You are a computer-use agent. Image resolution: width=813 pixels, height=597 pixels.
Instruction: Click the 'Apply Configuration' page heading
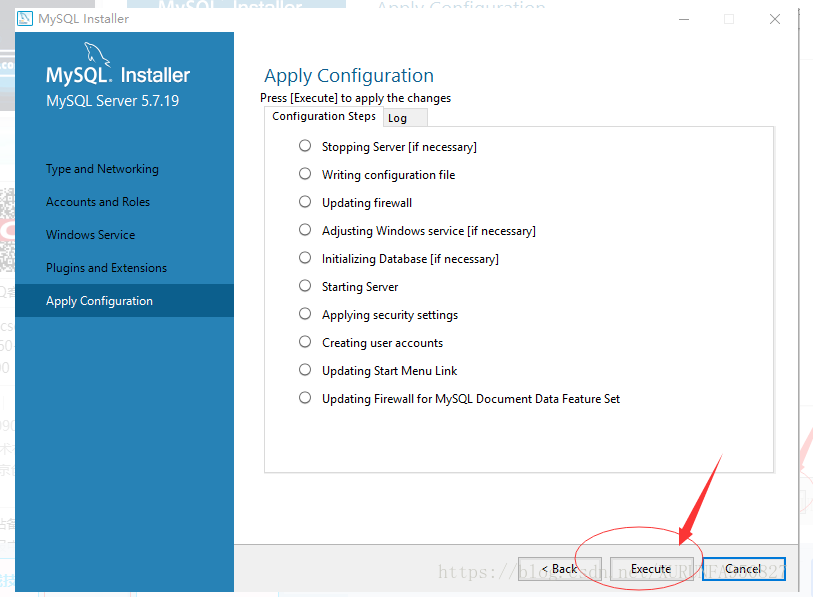click(349, 76)
